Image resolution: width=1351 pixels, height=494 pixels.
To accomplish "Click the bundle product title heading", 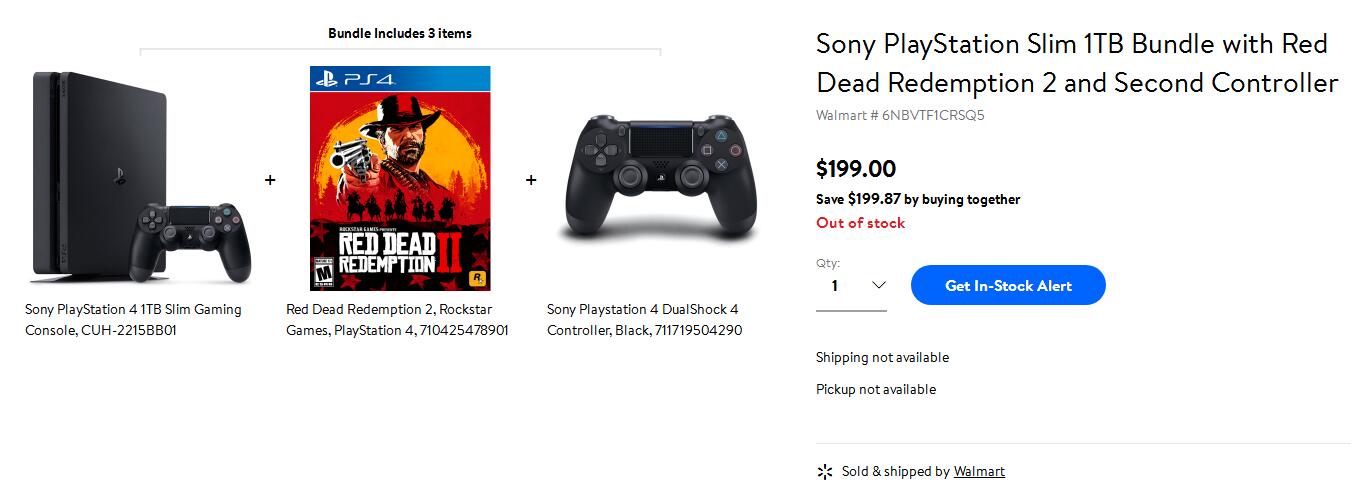I will [x=1076, y=63].
